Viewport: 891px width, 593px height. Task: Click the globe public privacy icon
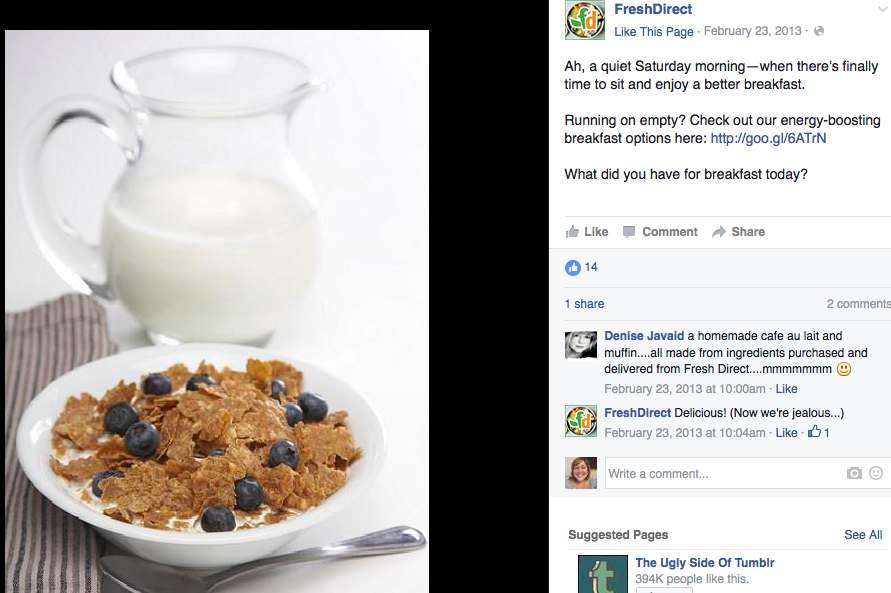pos(819,31)
